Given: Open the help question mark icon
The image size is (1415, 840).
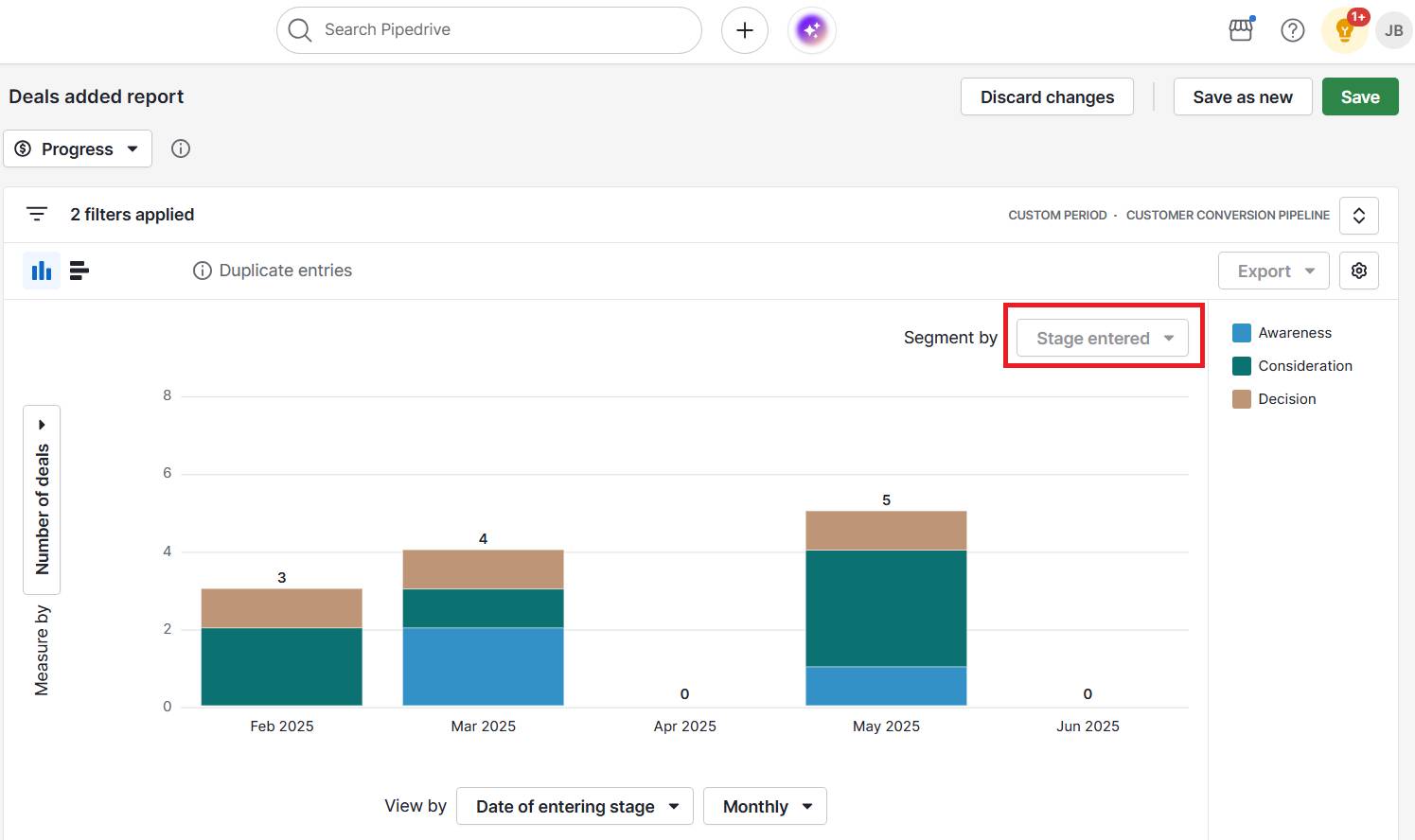Looking at the screenshot, I should coord(1293,29).
